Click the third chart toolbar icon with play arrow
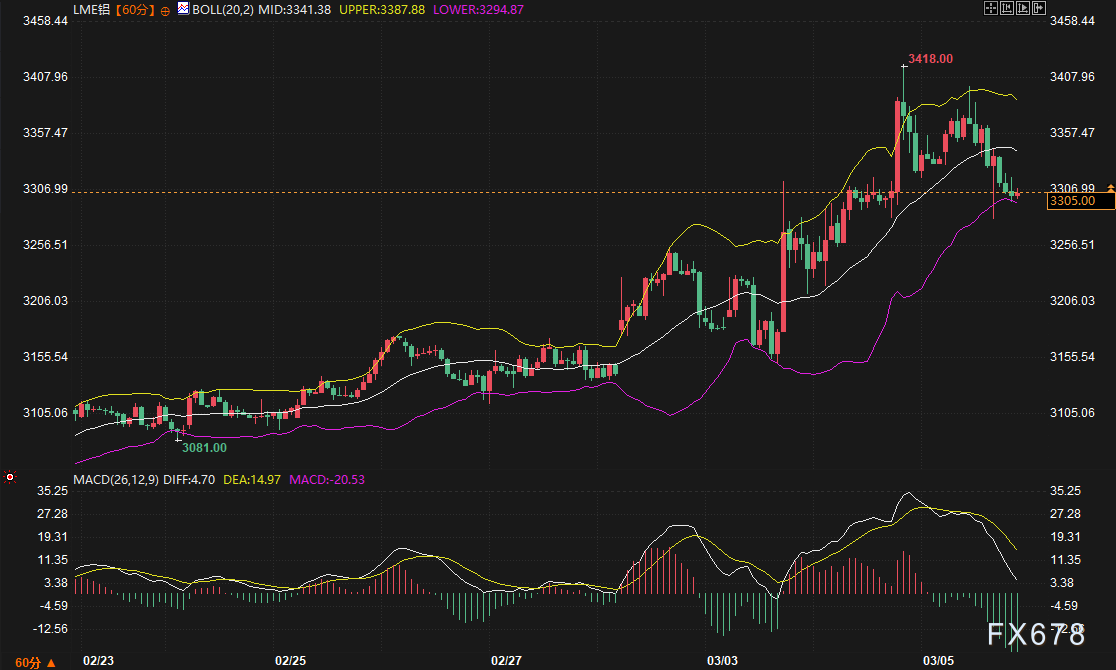Screen dimensions: 1116x670 pos(1023,8)
